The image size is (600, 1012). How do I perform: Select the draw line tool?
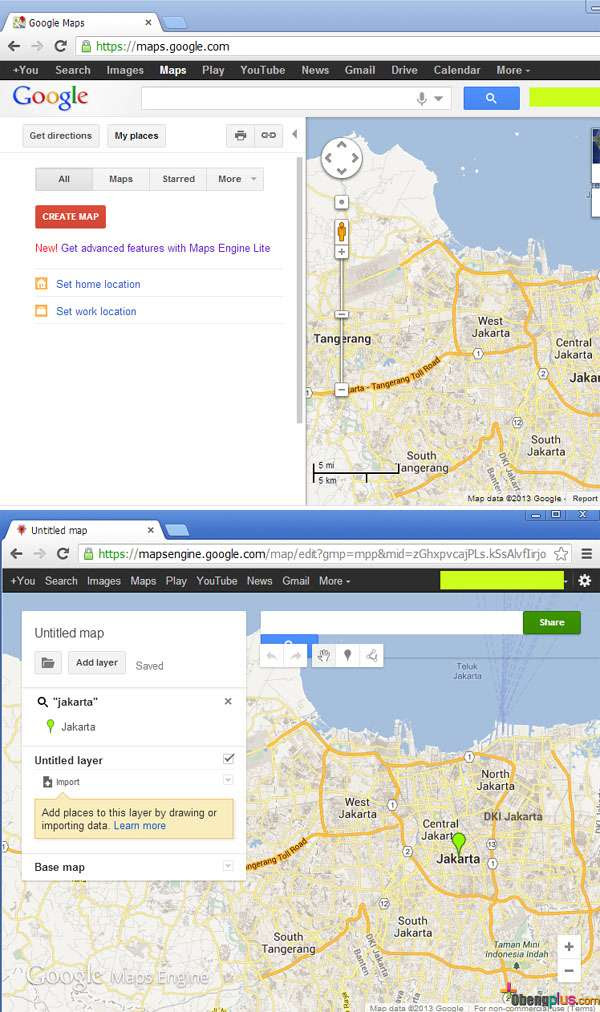pyautogui.click(x=371, y=656)
